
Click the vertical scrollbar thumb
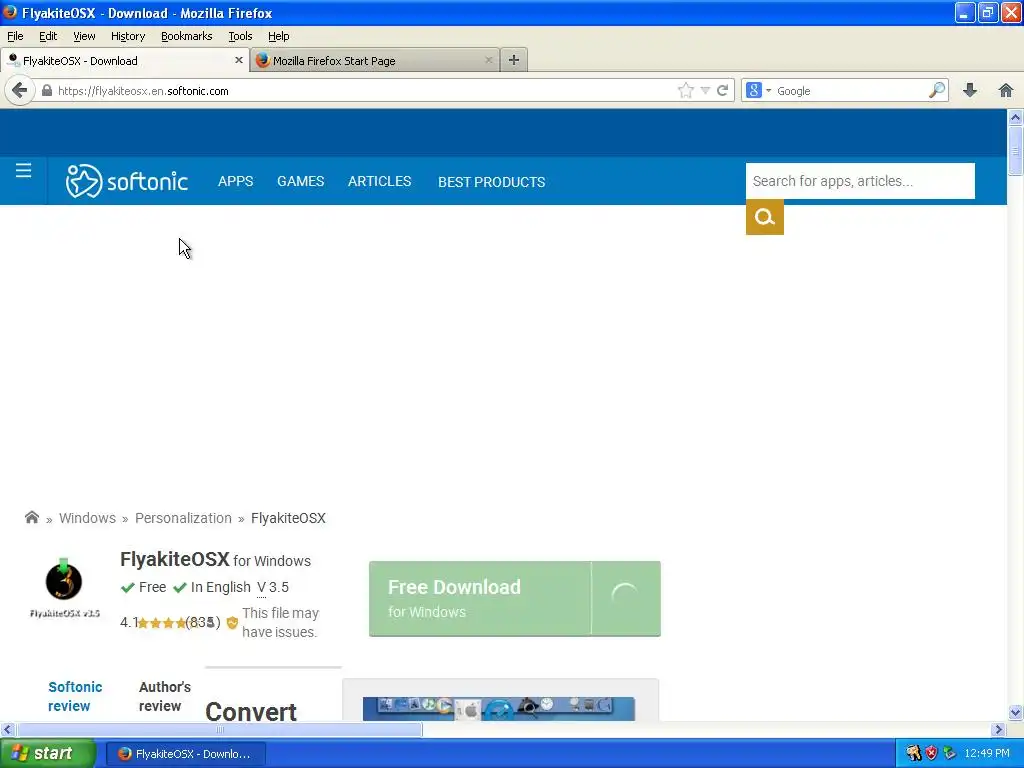(x=1015, y=151)
